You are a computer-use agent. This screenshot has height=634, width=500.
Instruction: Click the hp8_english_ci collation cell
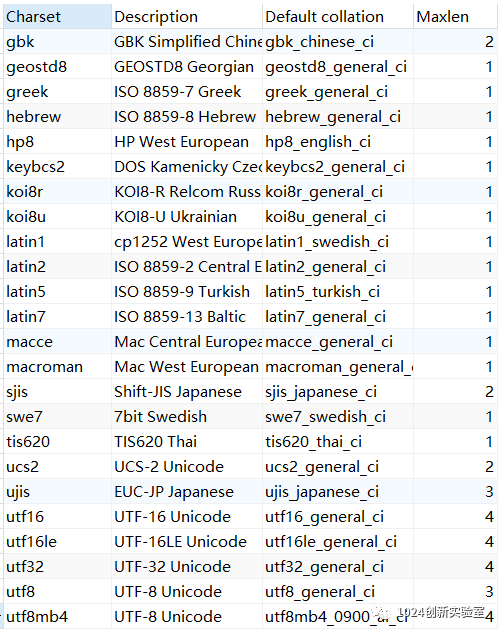coord(338,142)
